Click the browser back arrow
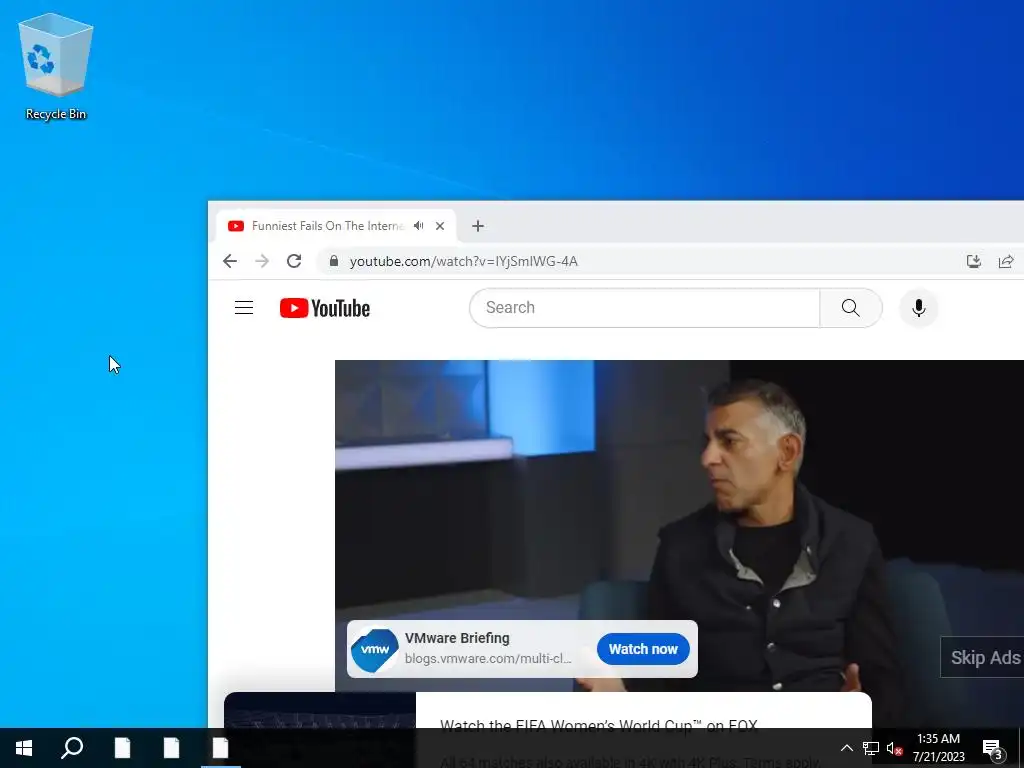Screen dimensions: 1024x768 (230, 261)
